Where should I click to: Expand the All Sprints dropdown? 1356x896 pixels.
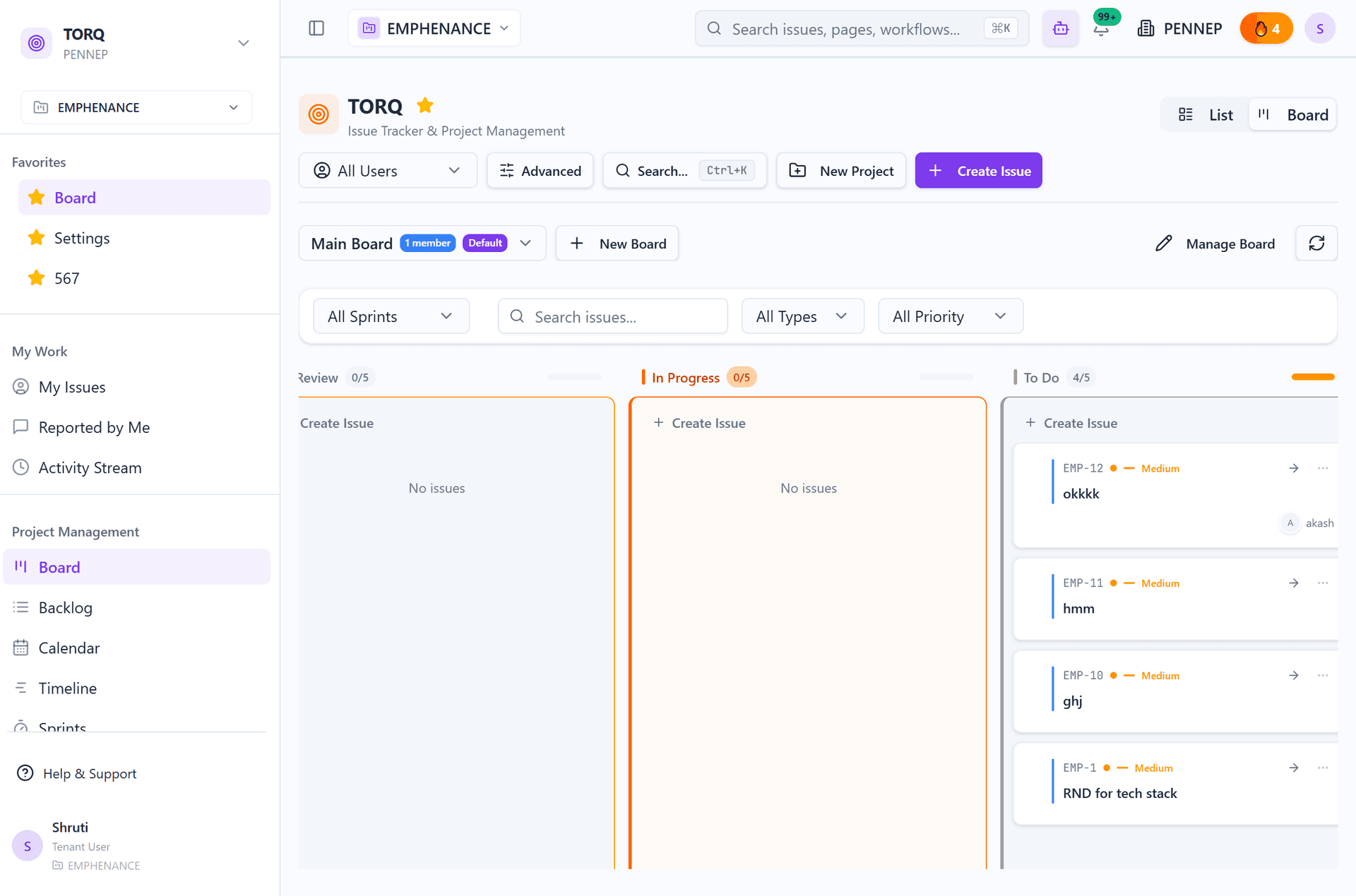(391, 316)
